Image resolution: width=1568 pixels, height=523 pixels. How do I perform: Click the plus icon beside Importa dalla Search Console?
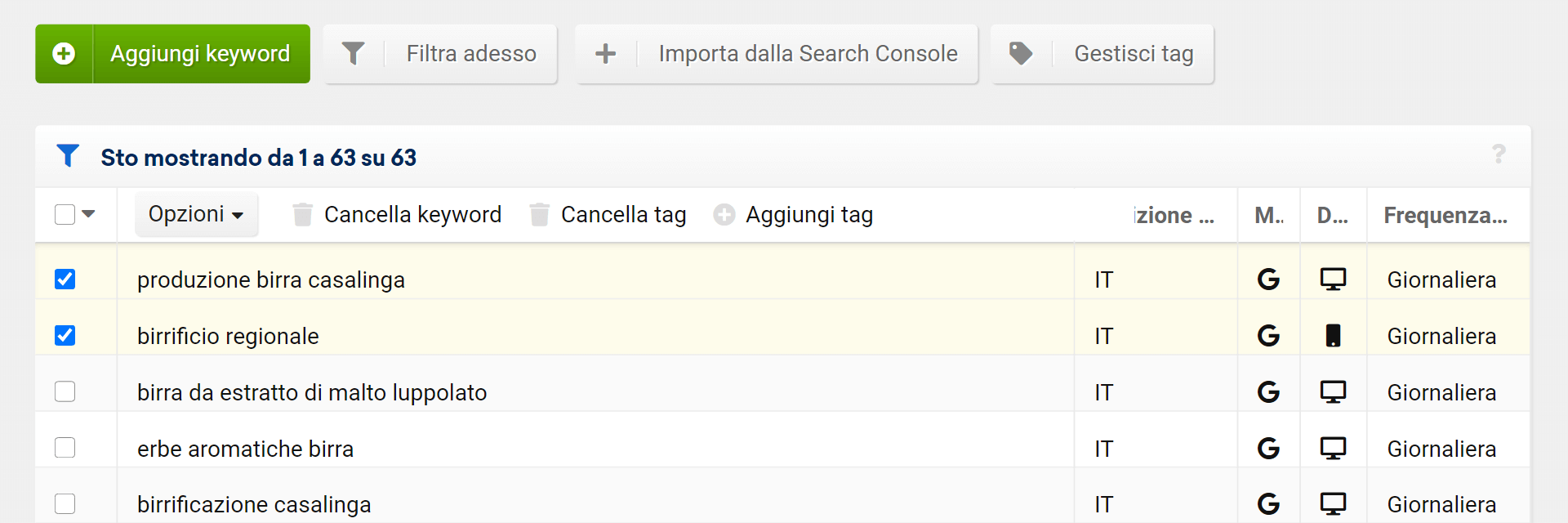click(x=605, y=54)
